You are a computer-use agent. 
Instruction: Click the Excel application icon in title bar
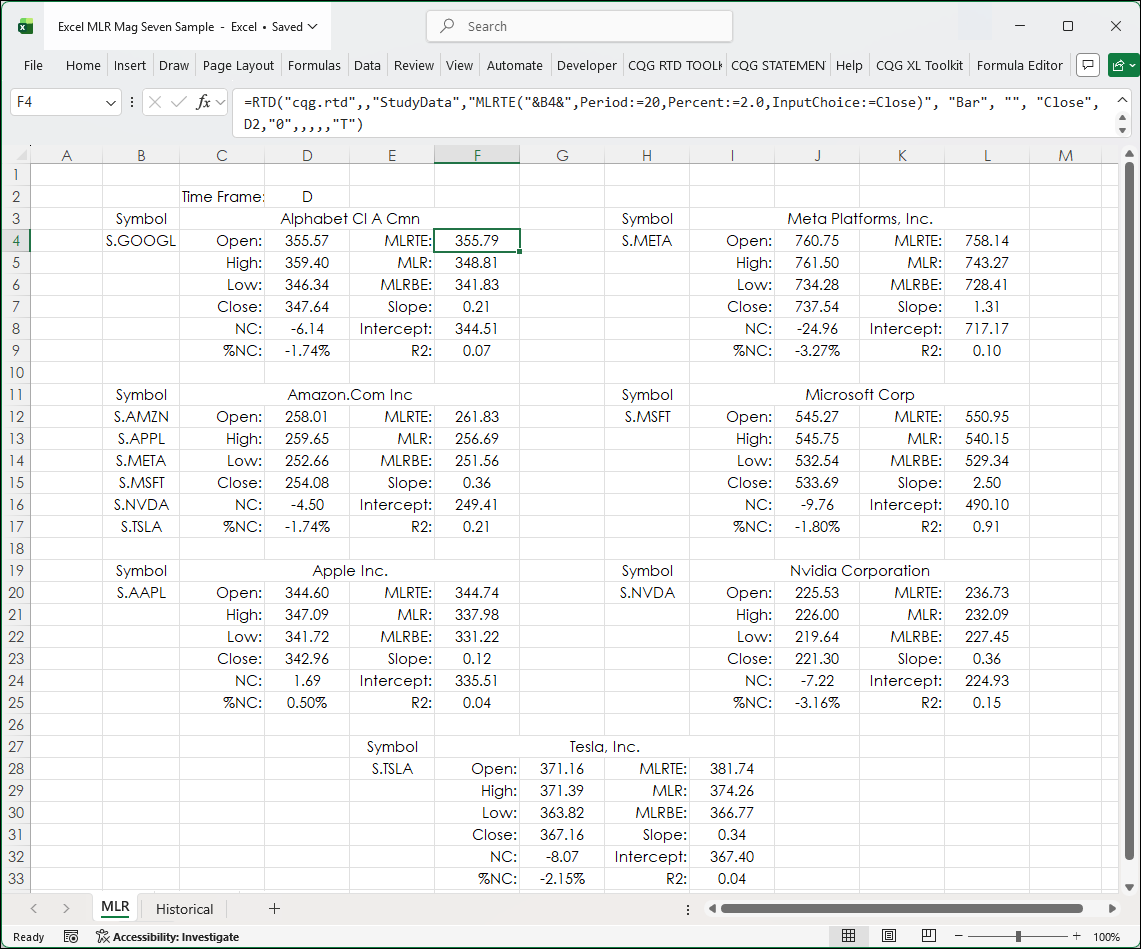(x=25, y=27)
